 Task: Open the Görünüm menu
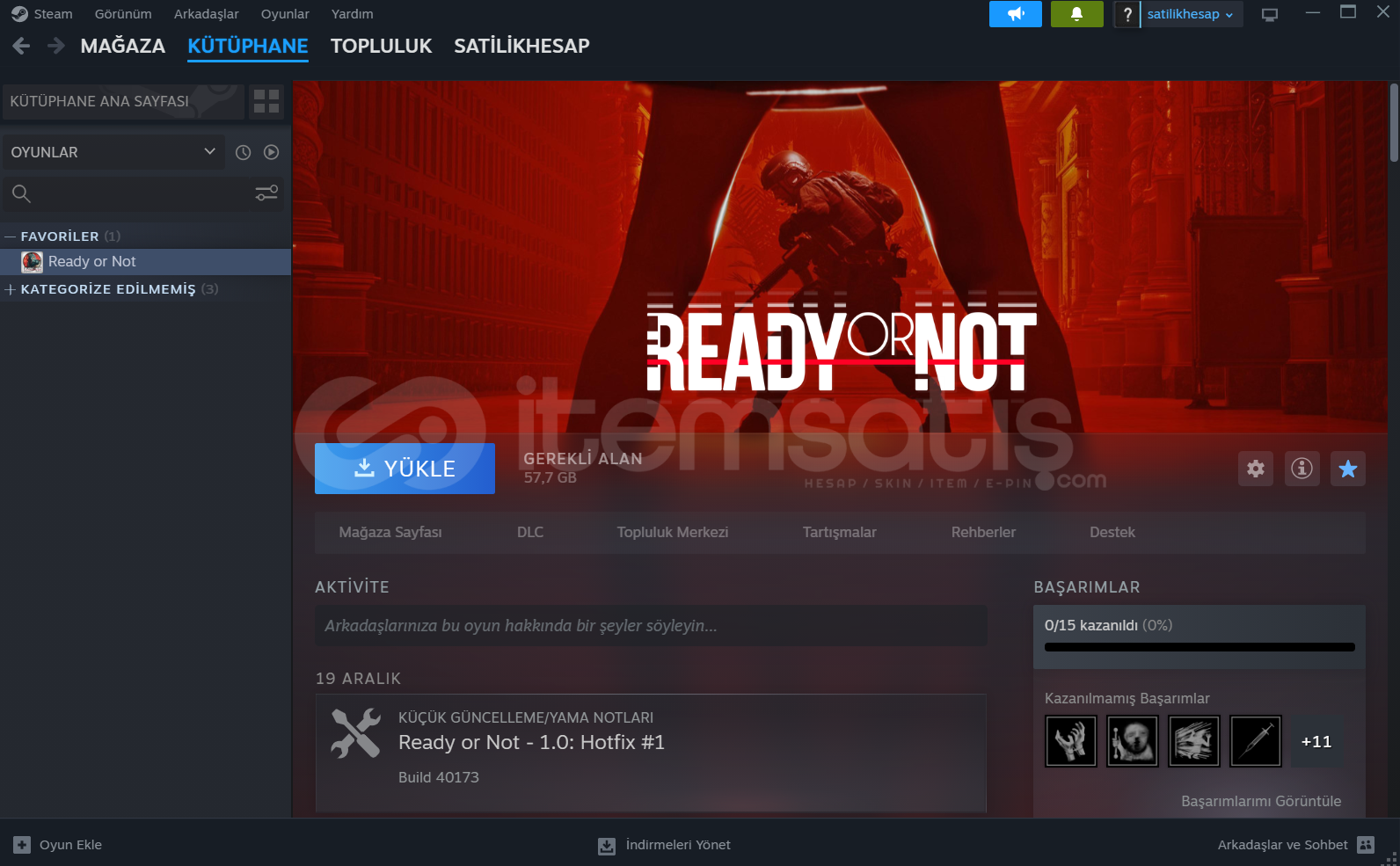(x=123, y=14)
